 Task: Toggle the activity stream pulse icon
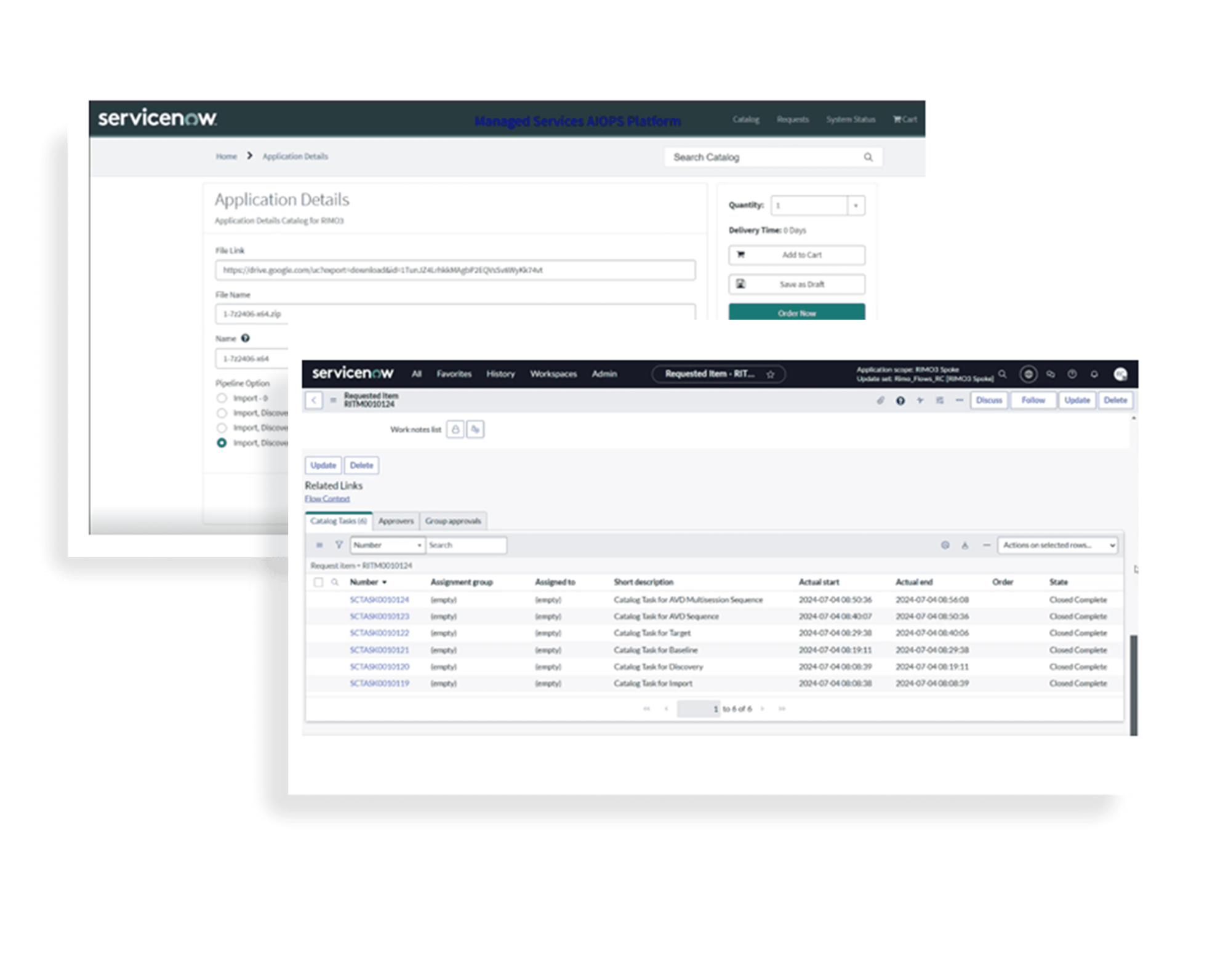tap(920, 400)
